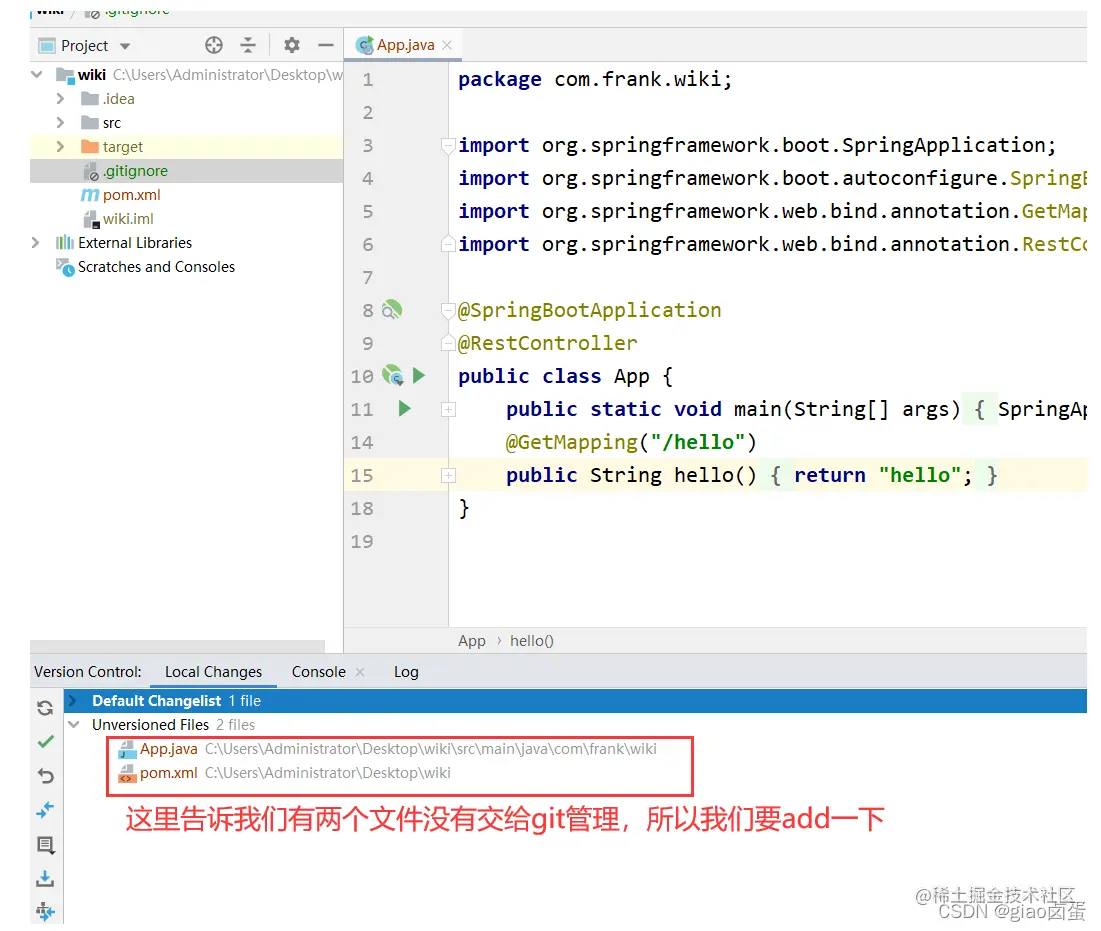Collapse import block fold marker on line 3
The height and width of the screenshot is (931, 1101).
447,145
